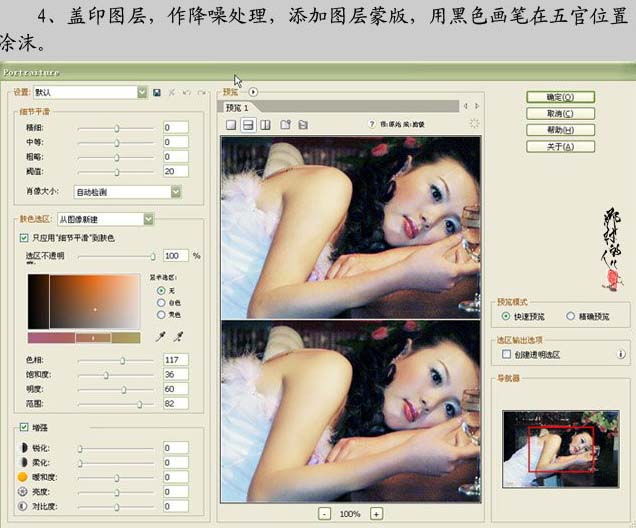
Task: Click the 对比度 contrast icon
Action: pyautogui.click(x=23, y=506)
